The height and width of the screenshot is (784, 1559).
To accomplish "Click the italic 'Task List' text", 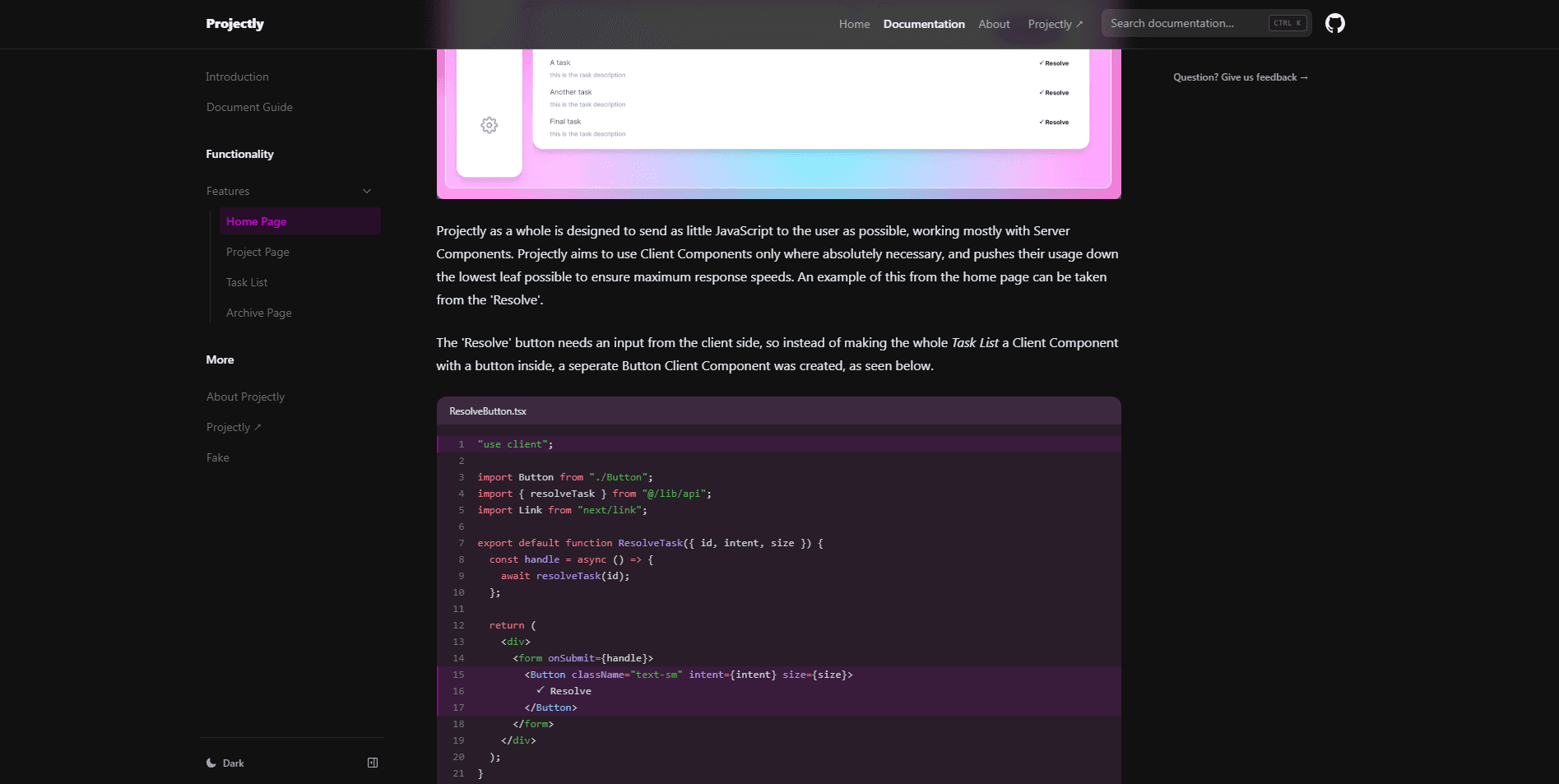I will pyautogui.click(x=975, y=343).
